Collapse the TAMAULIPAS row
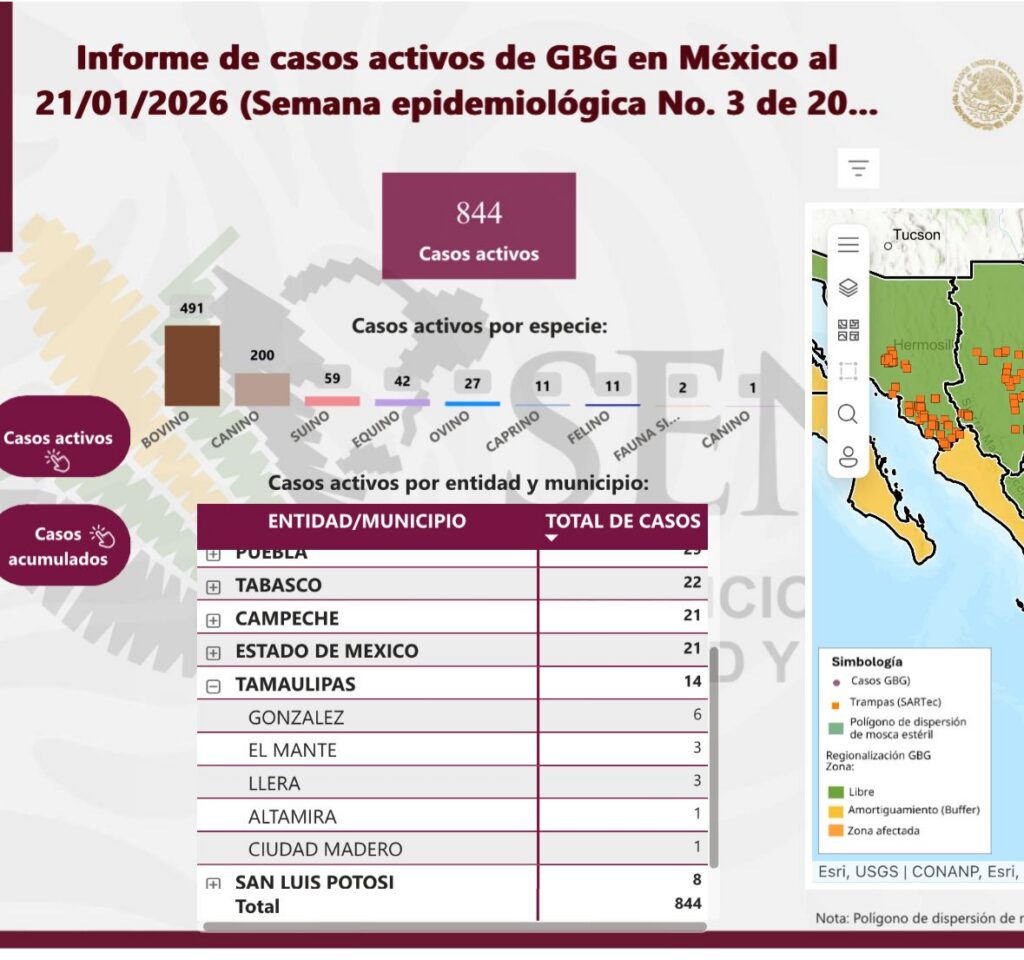 coord(213,686)
